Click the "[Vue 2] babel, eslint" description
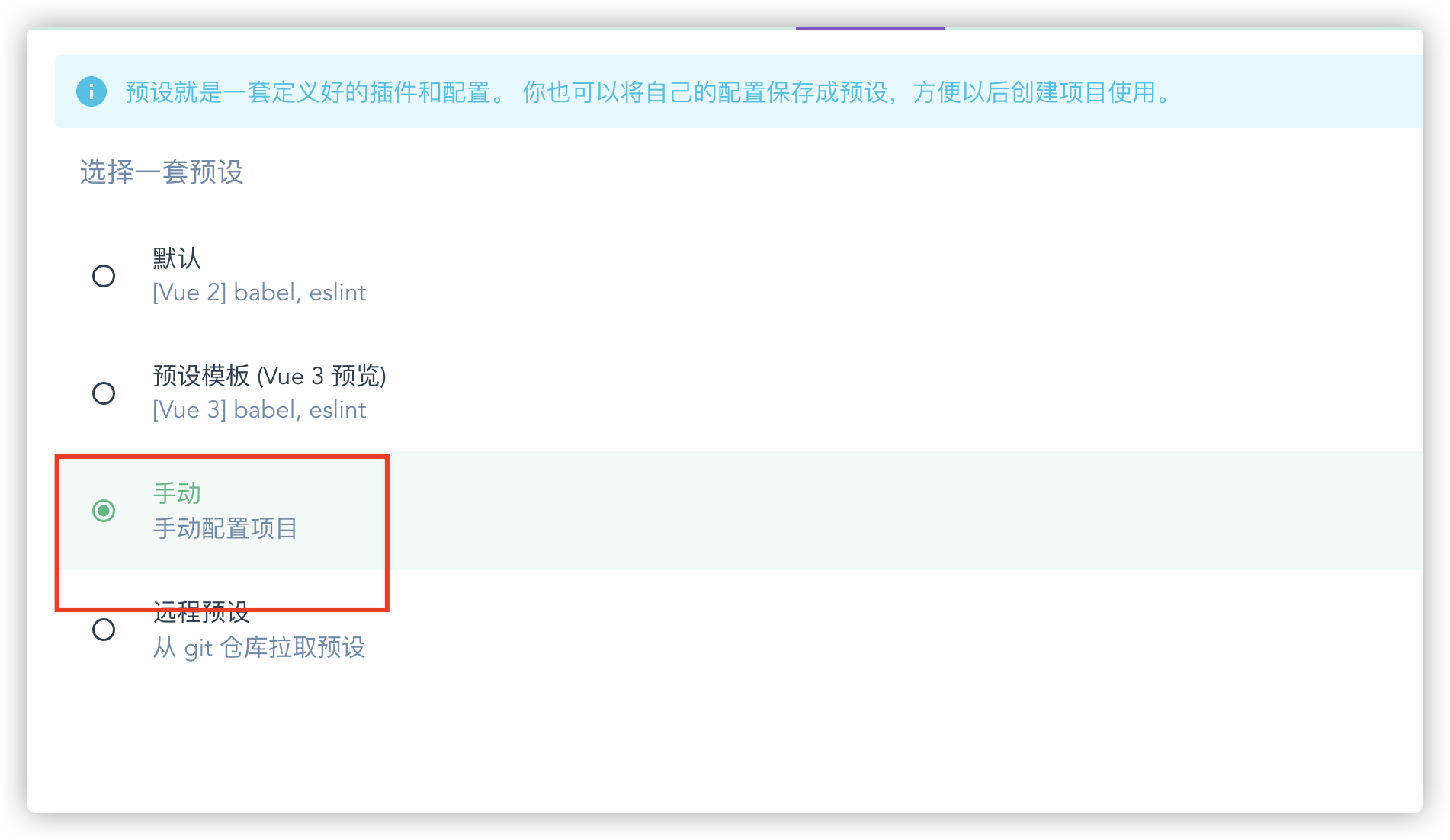1450x840 pixels. click(x=259, y=293)
